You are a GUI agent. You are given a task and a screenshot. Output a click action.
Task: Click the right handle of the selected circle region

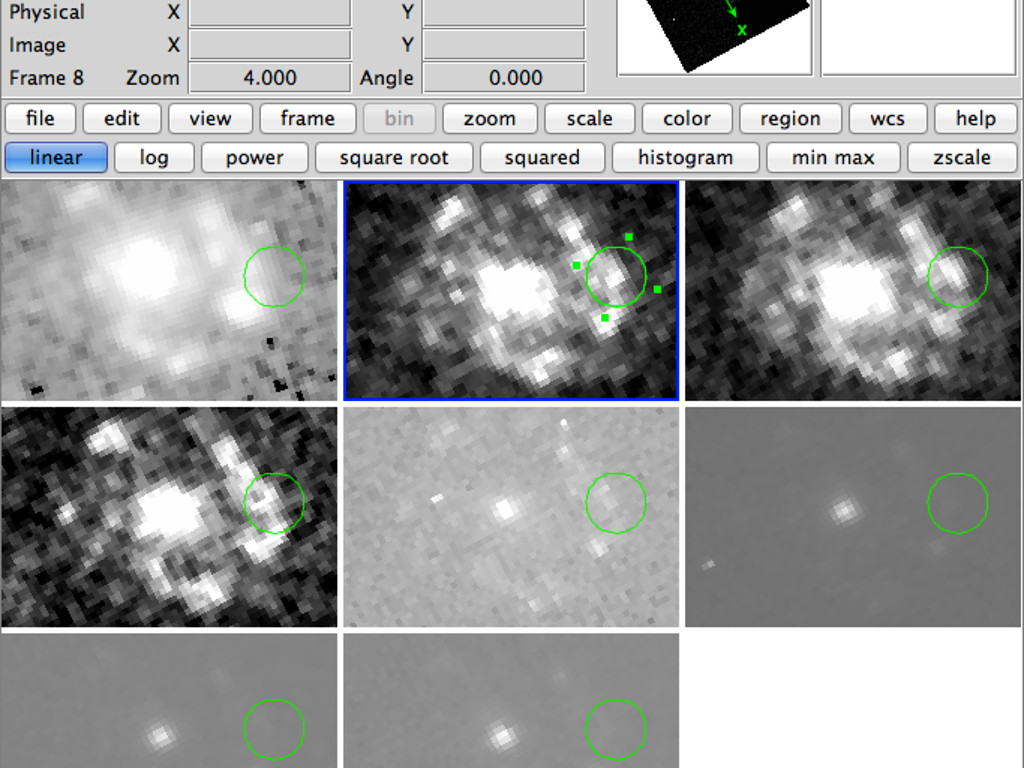[x=657, y=289]
